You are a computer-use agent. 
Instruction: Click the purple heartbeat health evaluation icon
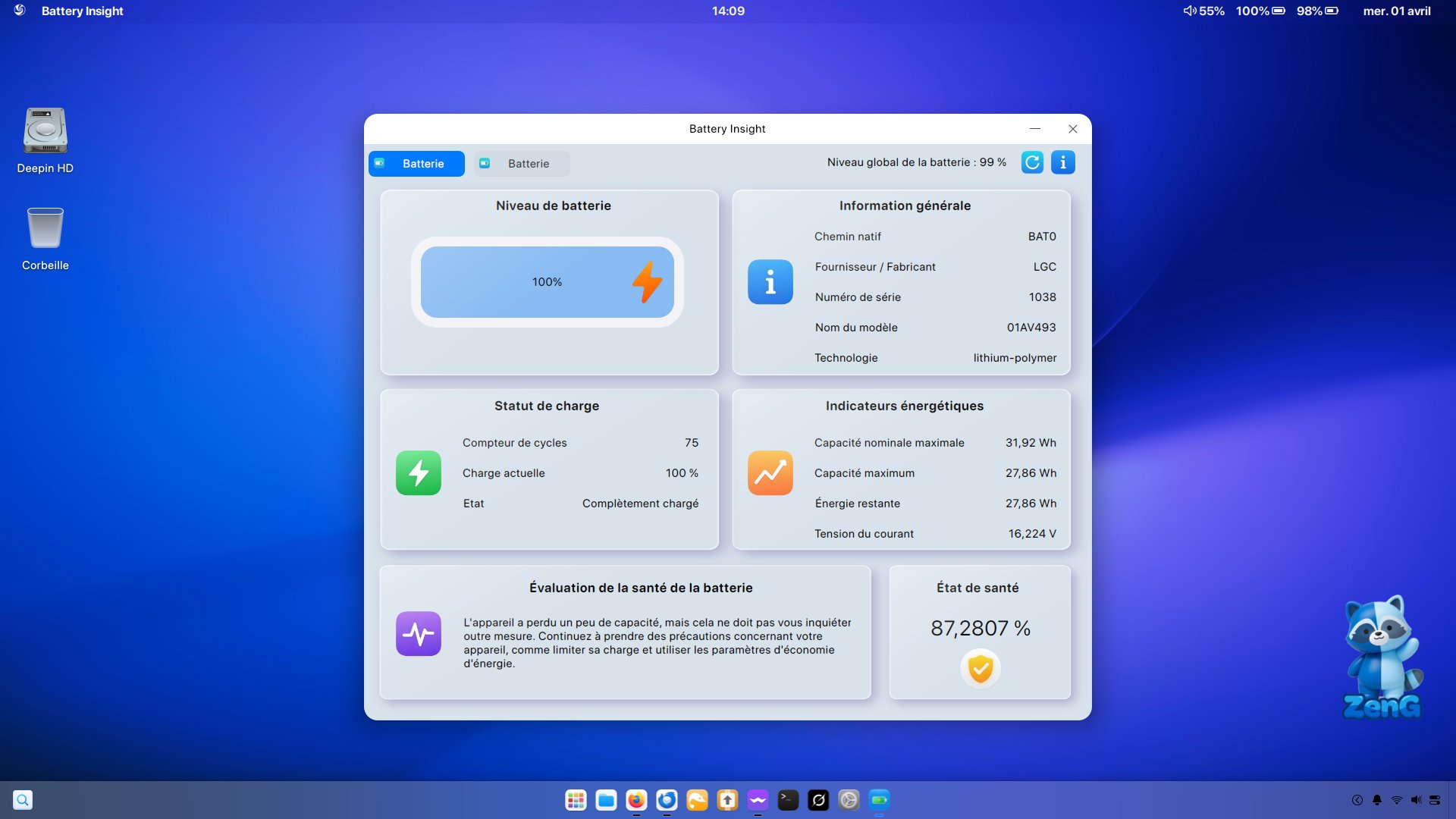(x=419, y=633)
